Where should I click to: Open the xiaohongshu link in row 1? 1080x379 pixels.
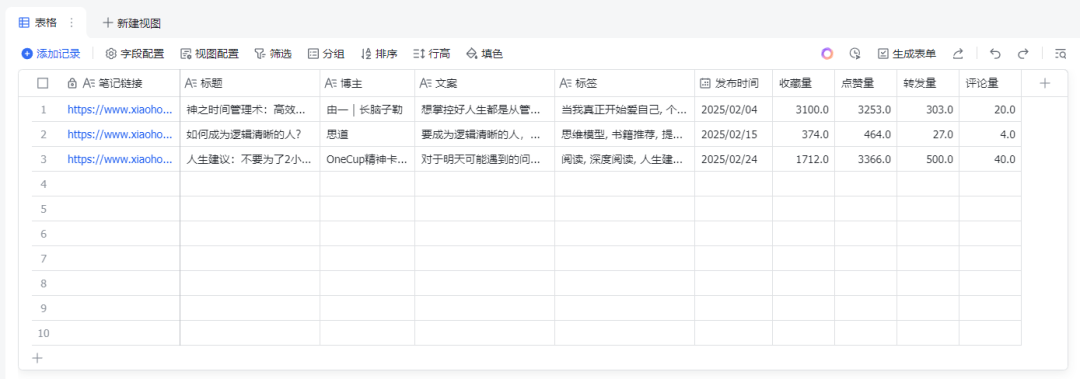(120, 109)
